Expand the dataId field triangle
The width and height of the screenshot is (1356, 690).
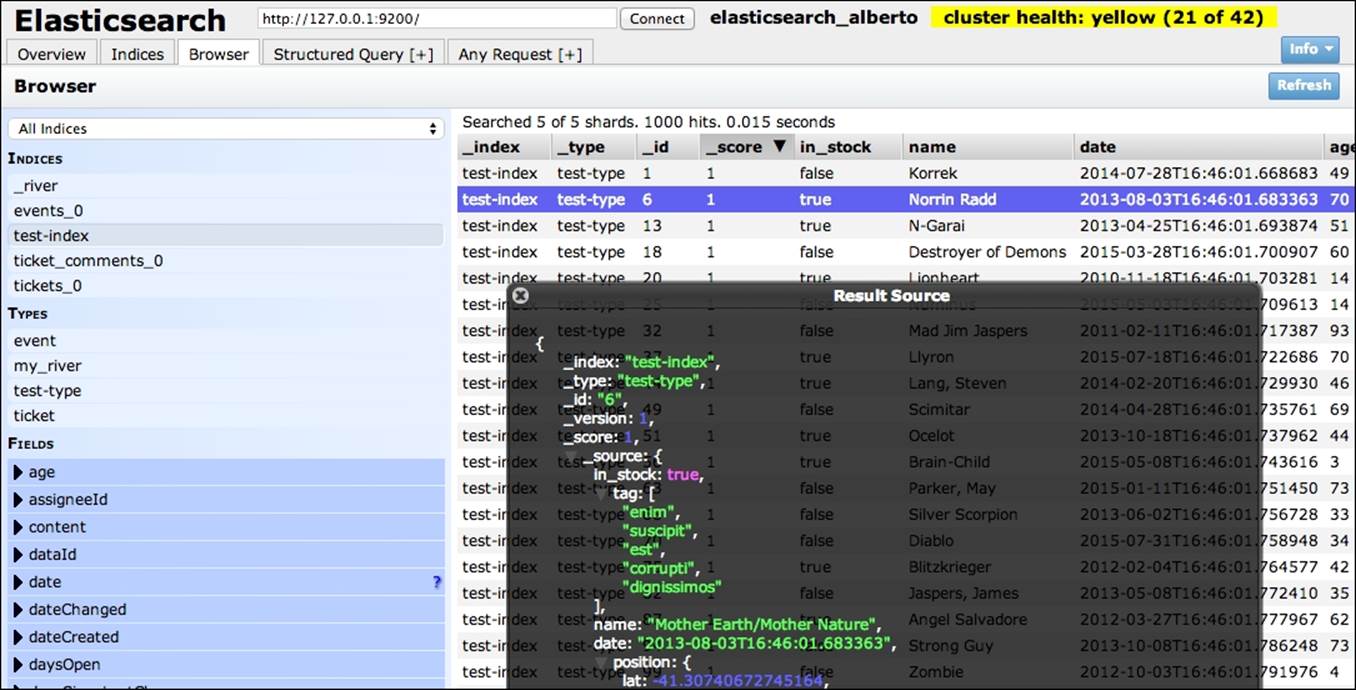point(18,555)
